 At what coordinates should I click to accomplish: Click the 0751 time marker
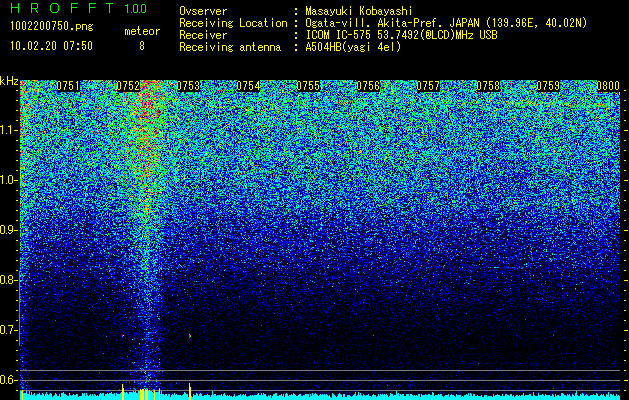[68, 86]
